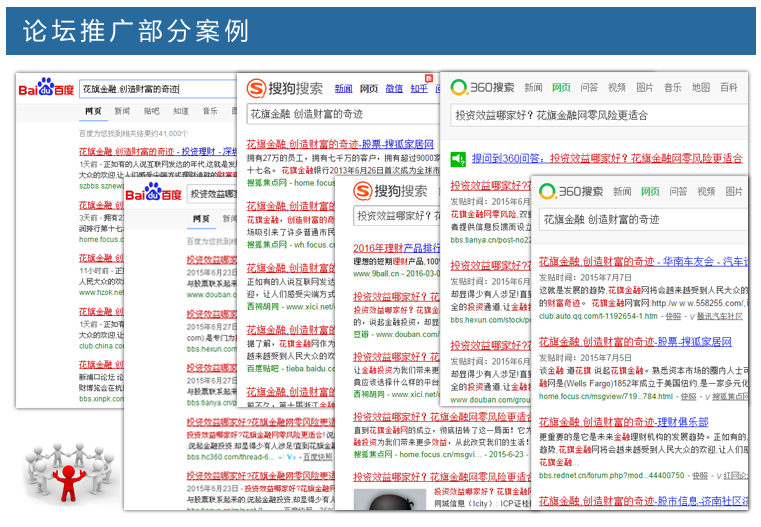The height and width of the screenshot is (527, 761).
Task: Click the 百度贴吧 - tieba.baidu.c URL
Action: 291,369
